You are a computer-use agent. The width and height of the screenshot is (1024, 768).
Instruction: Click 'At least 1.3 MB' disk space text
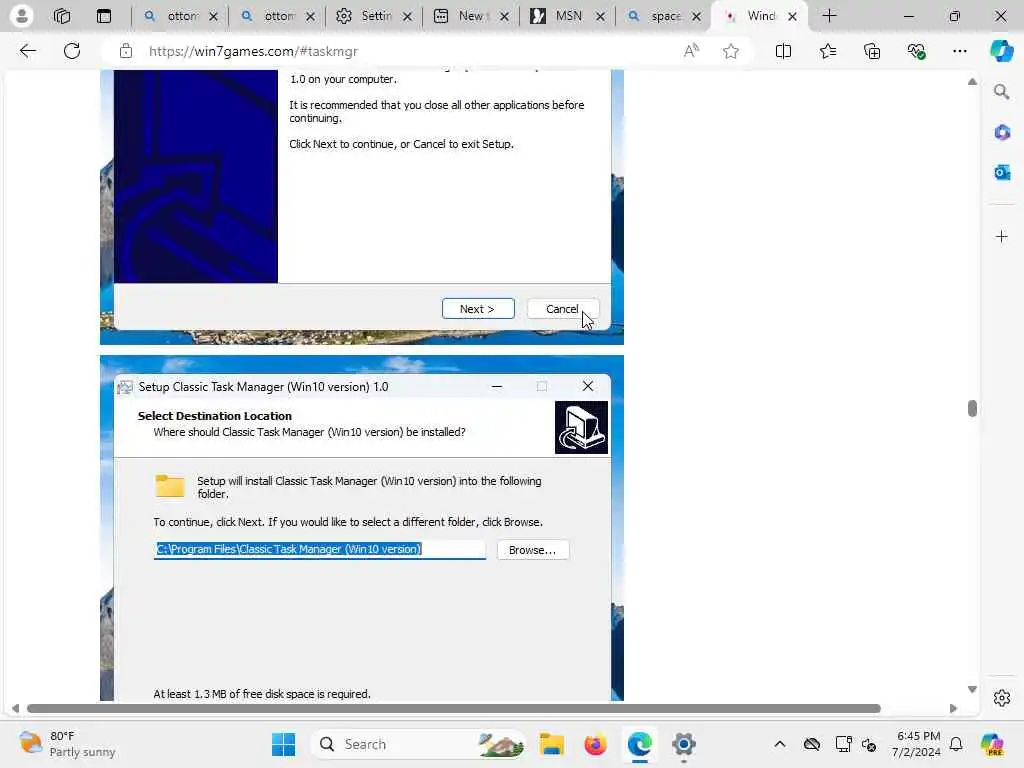(262, 694)
